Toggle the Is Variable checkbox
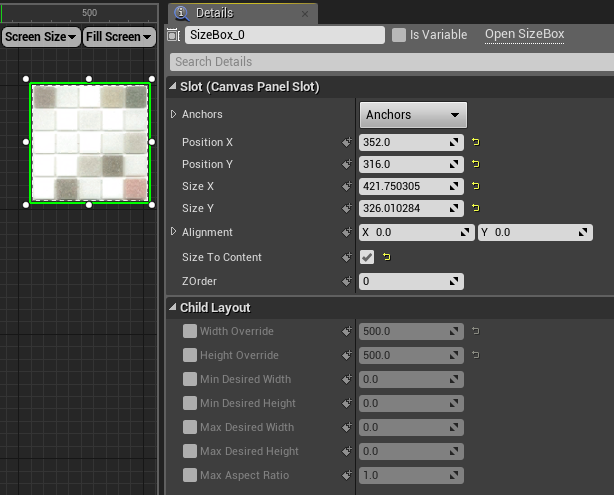Viewport: 614px width, 495px height. [399, 35]
